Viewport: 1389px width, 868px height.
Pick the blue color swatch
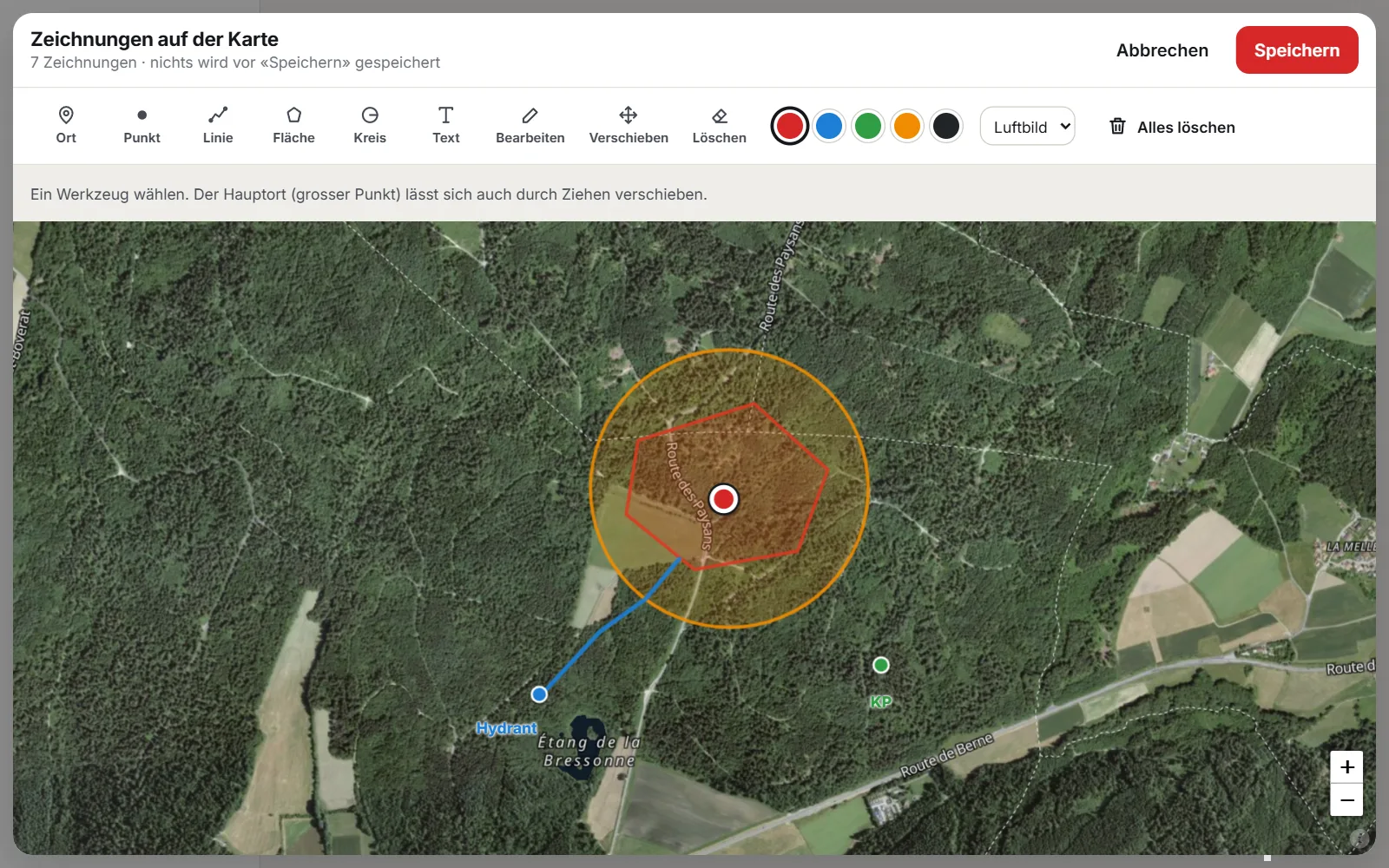(x=829, y=127)
